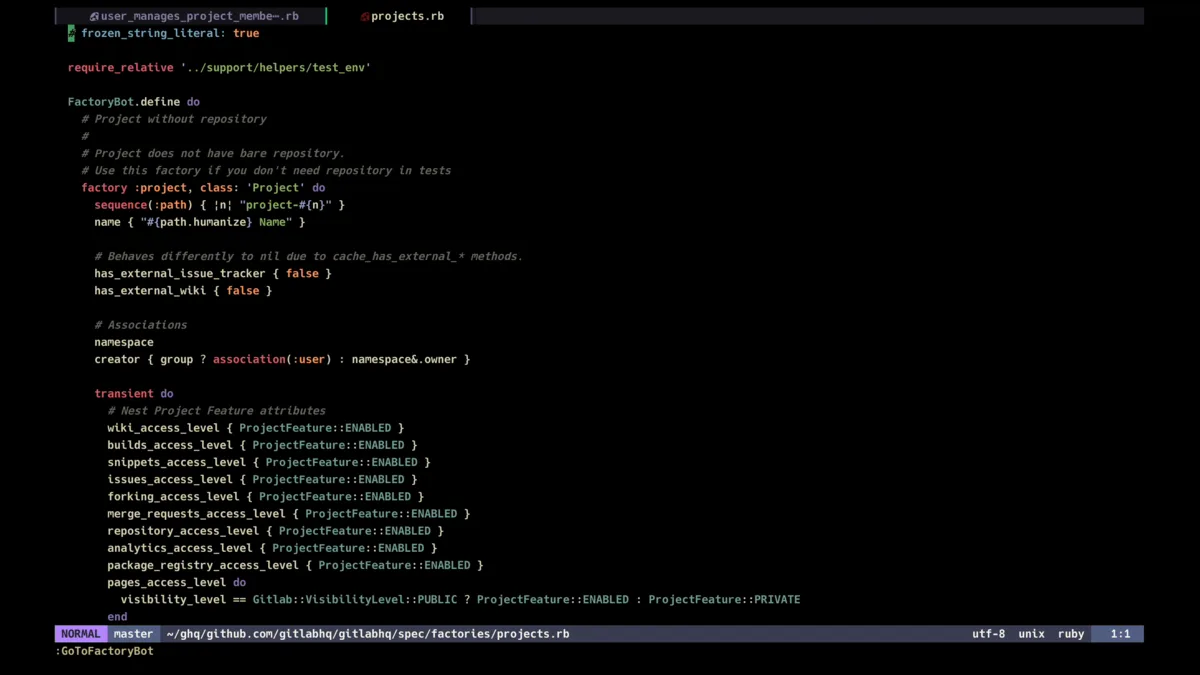Click Gitlab::VisibilityLevel::PUBLIC in the visibility_level line
The width and height of the screenshot is (1200, 675).
coord(355,600)
